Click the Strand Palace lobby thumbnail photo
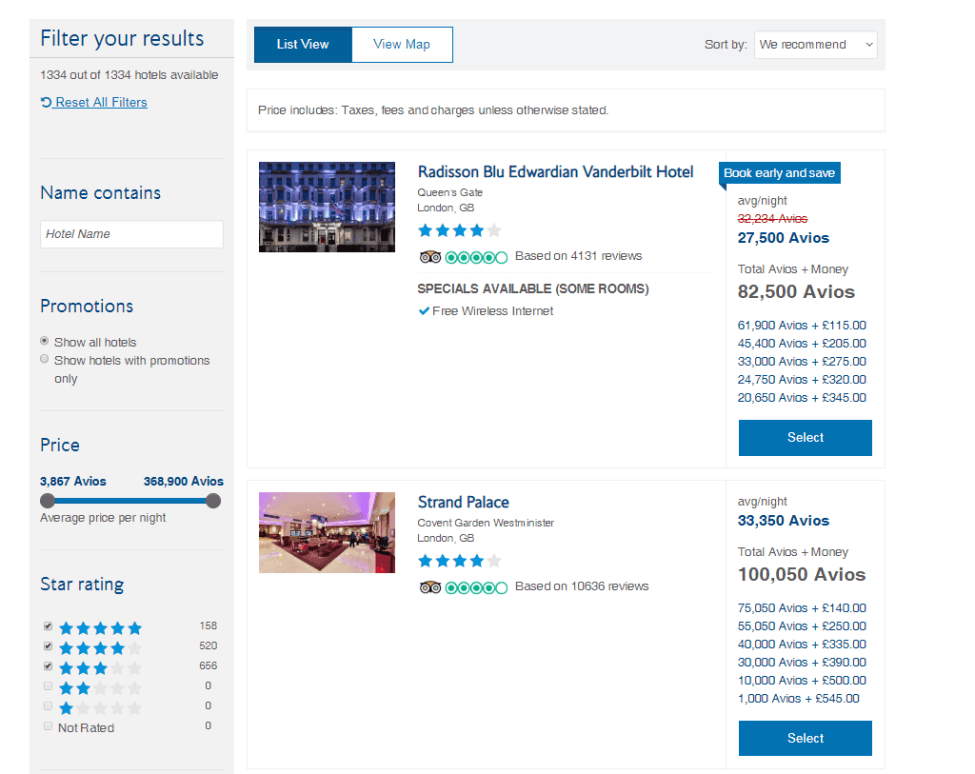This screenshot has height=774, width=975. click(x=326, y=533)
